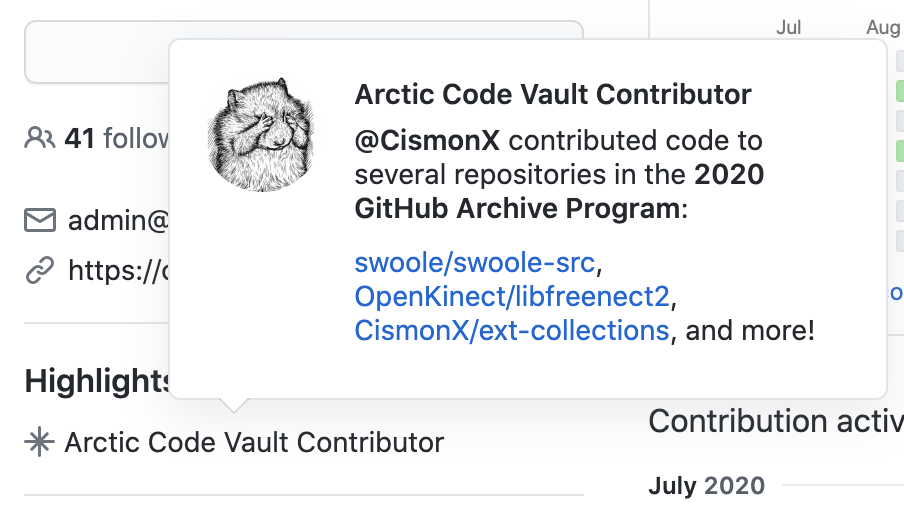Click the Arctic Code Vault Contributor highlight label
904x512 pixels.
pos(254,442)
